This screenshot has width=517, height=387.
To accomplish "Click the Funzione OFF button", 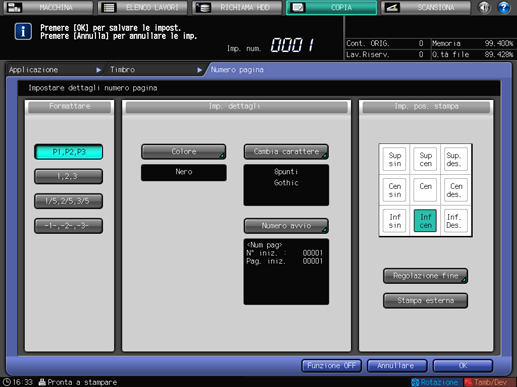I will [332, 366].
